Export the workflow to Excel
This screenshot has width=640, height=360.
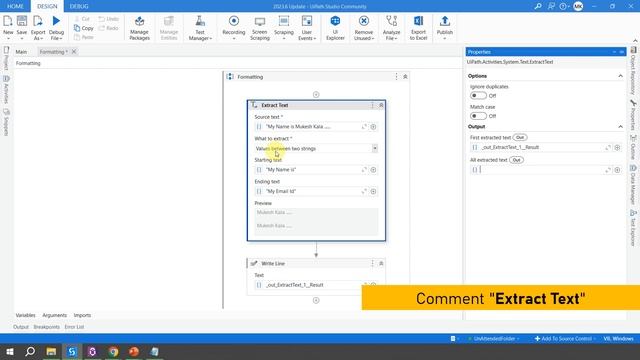pos(418,28)
